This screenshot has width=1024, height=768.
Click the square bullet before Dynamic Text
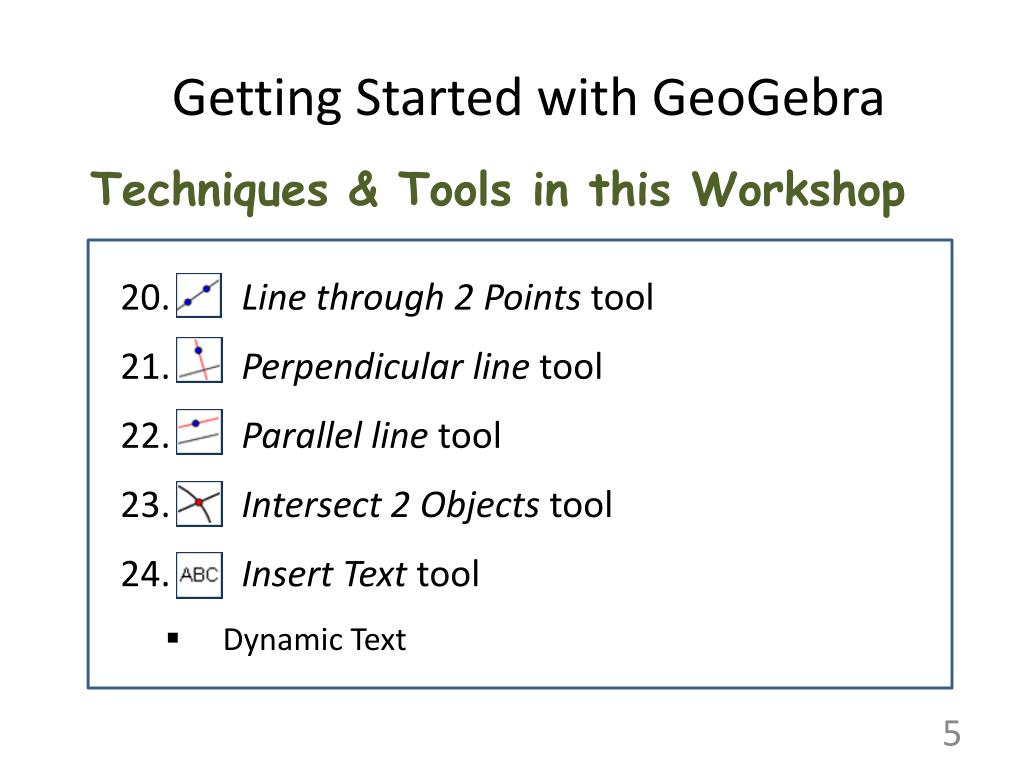[173, 639]
